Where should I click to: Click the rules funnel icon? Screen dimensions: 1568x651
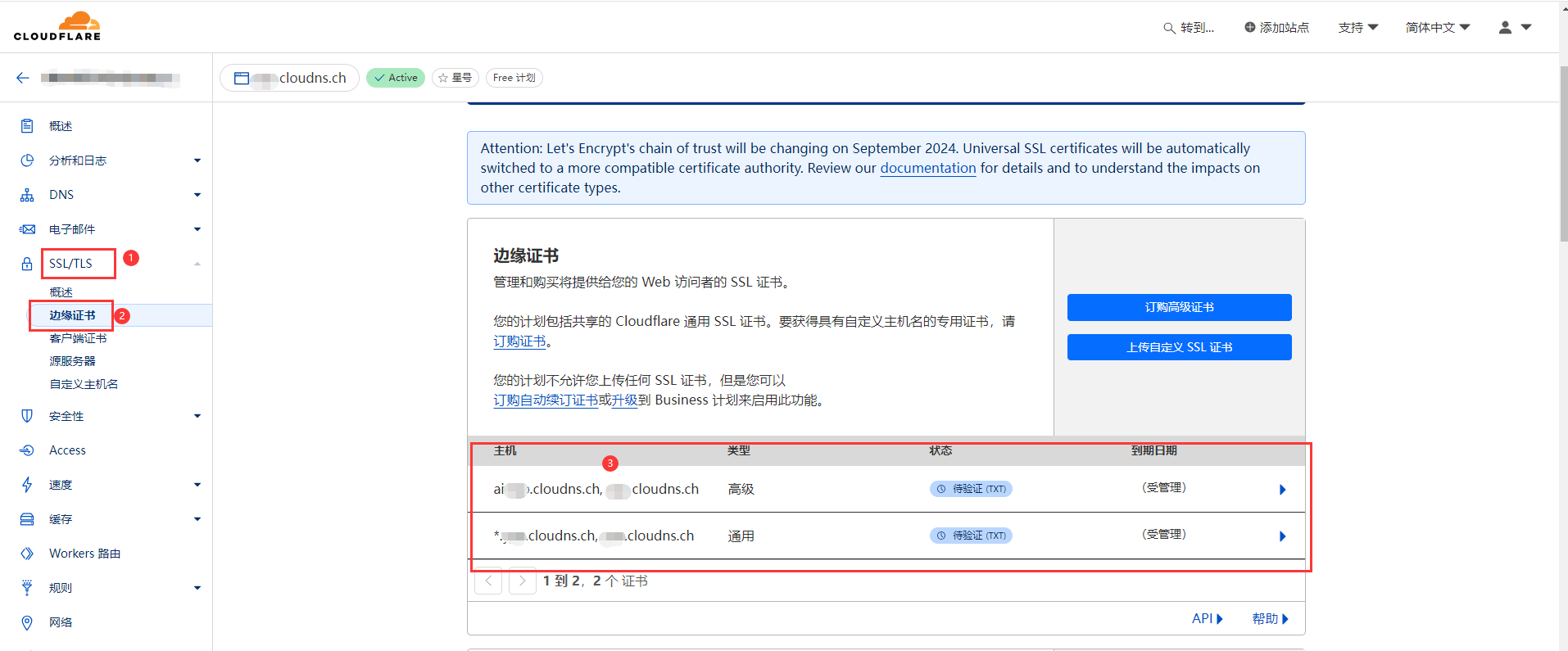coord(27,588)
